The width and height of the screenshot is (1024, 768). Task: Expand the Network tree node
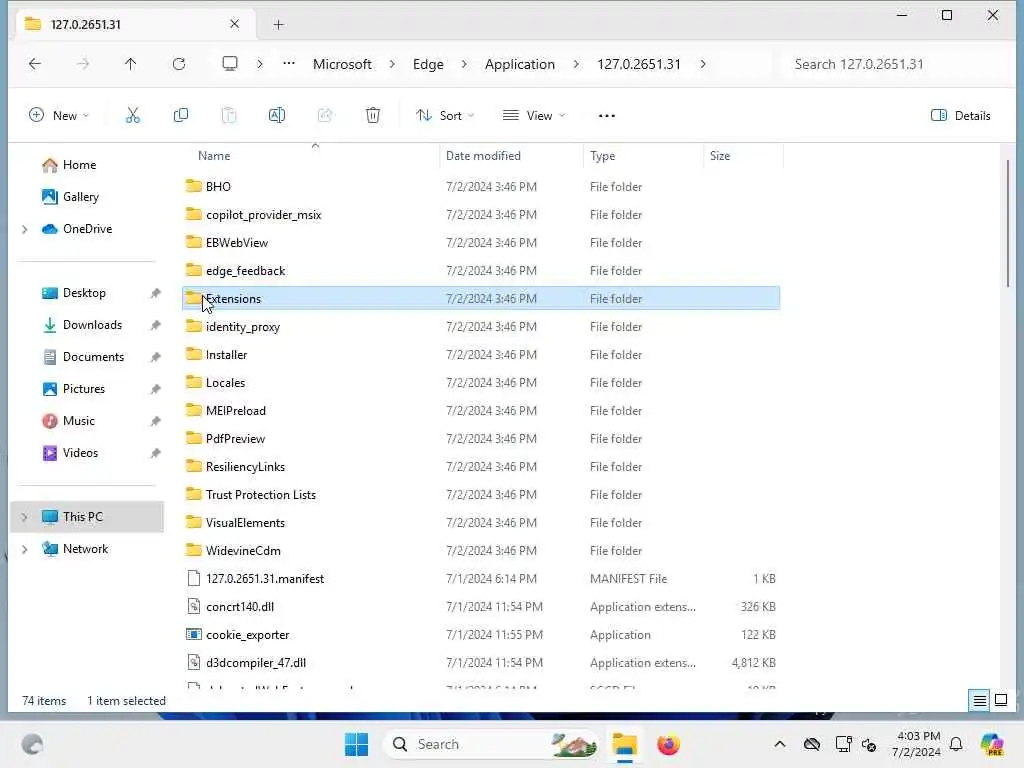pyautogui.click(x=25, y=549)
